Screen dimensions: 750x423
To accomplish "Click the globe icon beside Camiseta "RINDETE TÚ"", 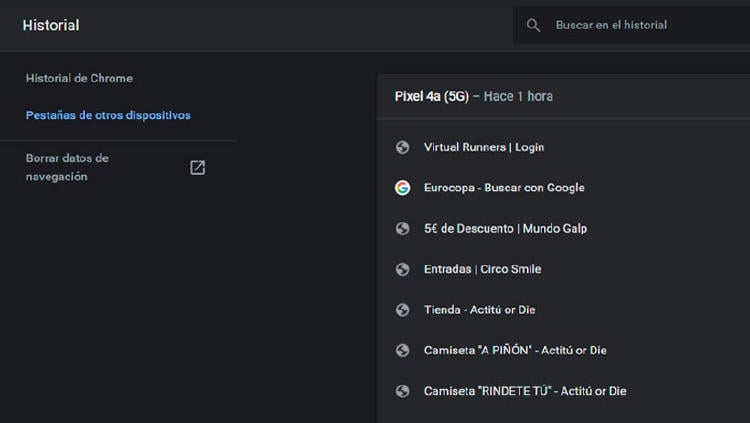I will point(402,391).
